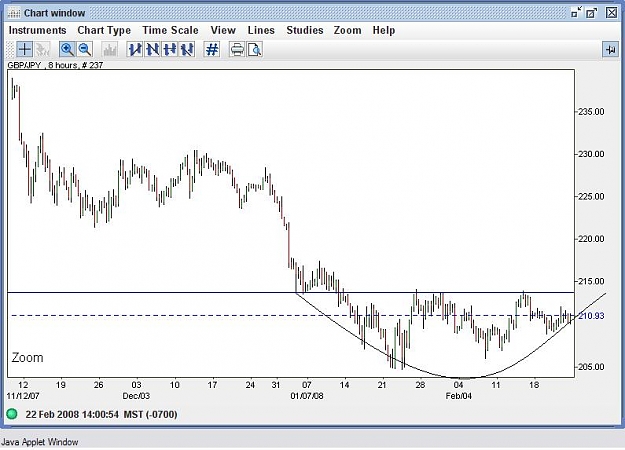Click the 215.00 price axis label

[x=591, y=281]
